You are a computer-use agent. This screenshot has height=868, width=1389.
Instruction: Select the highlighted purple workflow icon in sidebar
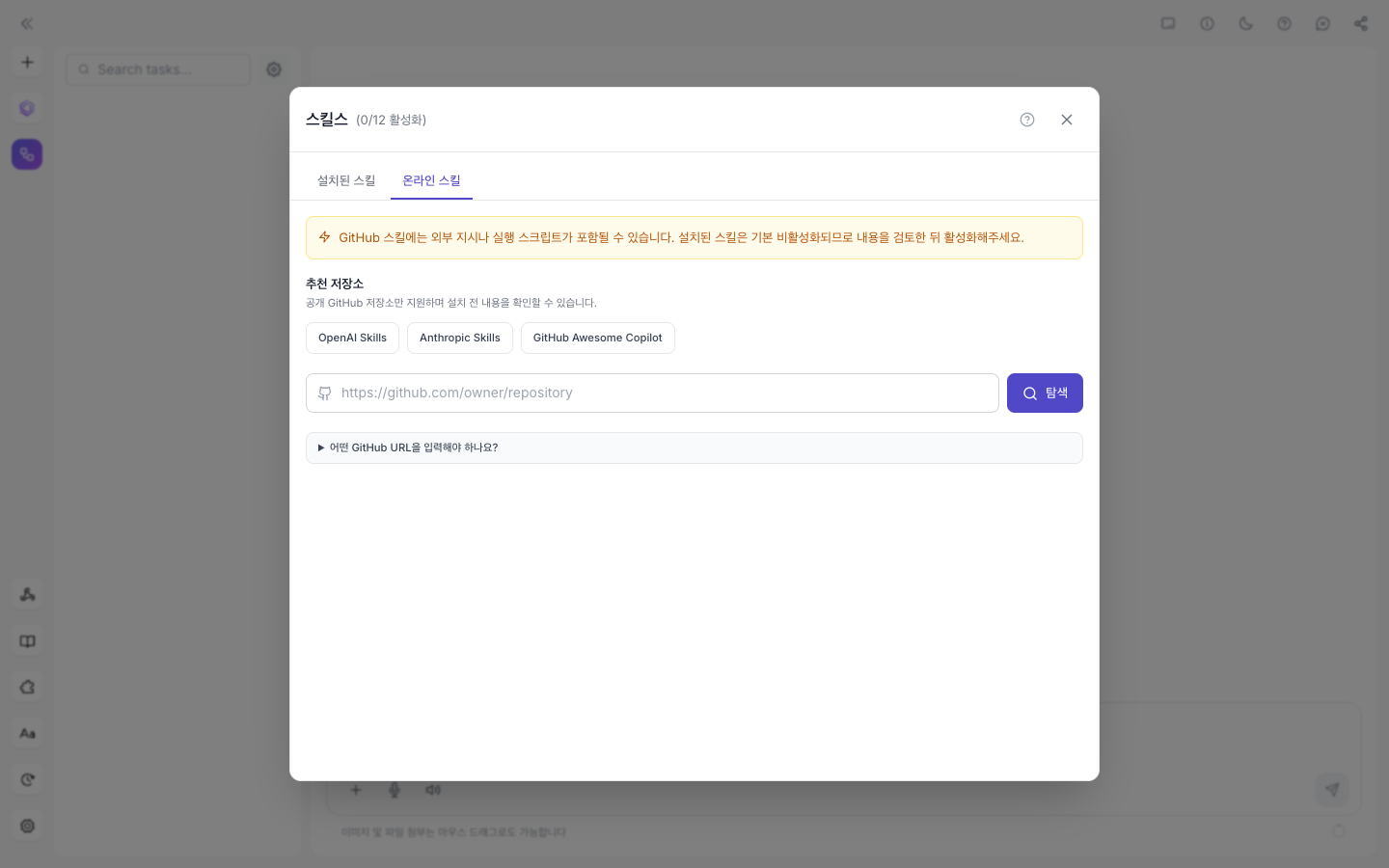(x=27, y=154)
